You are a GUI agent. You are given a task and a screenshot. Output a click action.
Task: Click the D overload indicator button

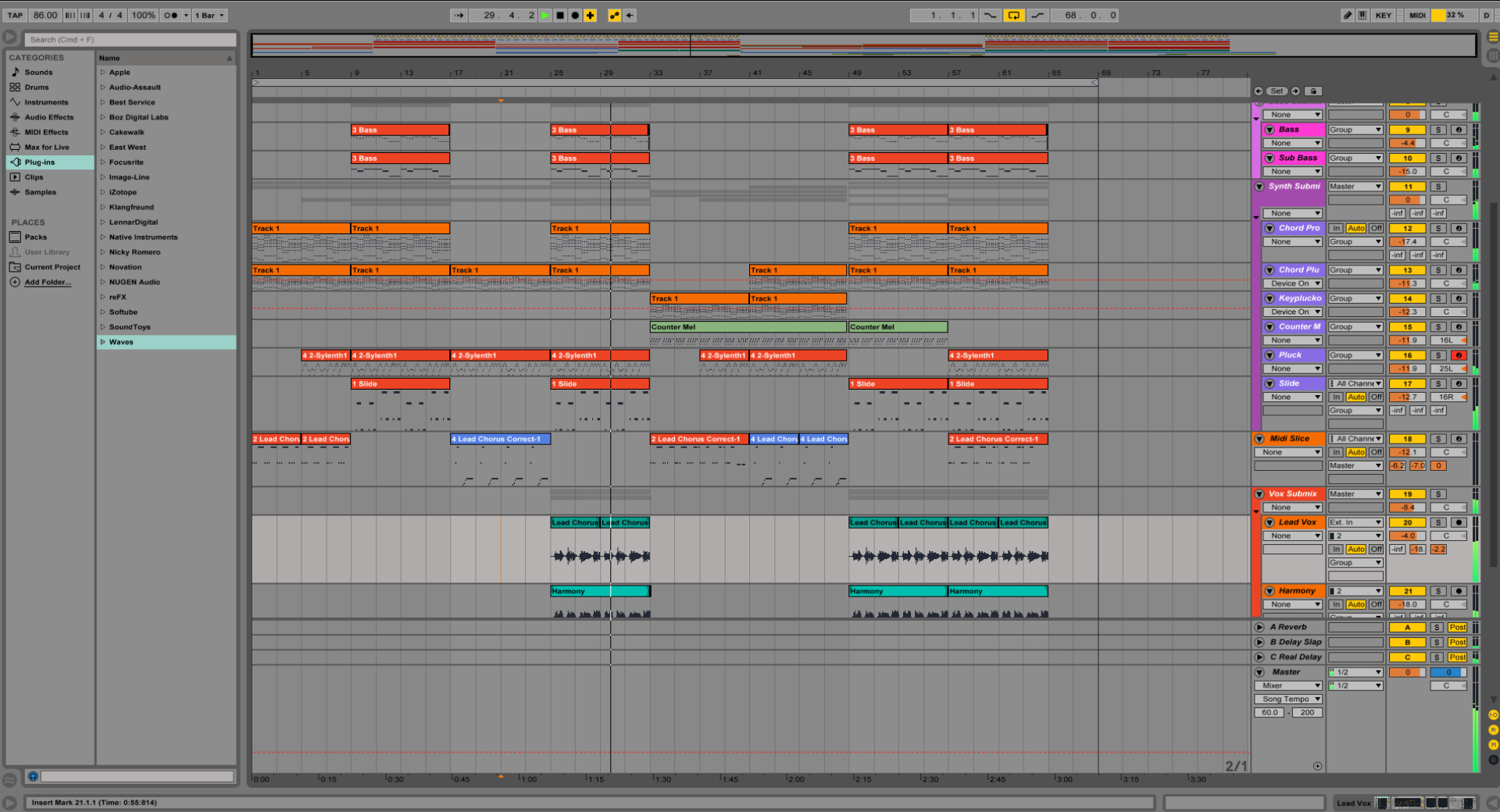[x=1487, y=15]
